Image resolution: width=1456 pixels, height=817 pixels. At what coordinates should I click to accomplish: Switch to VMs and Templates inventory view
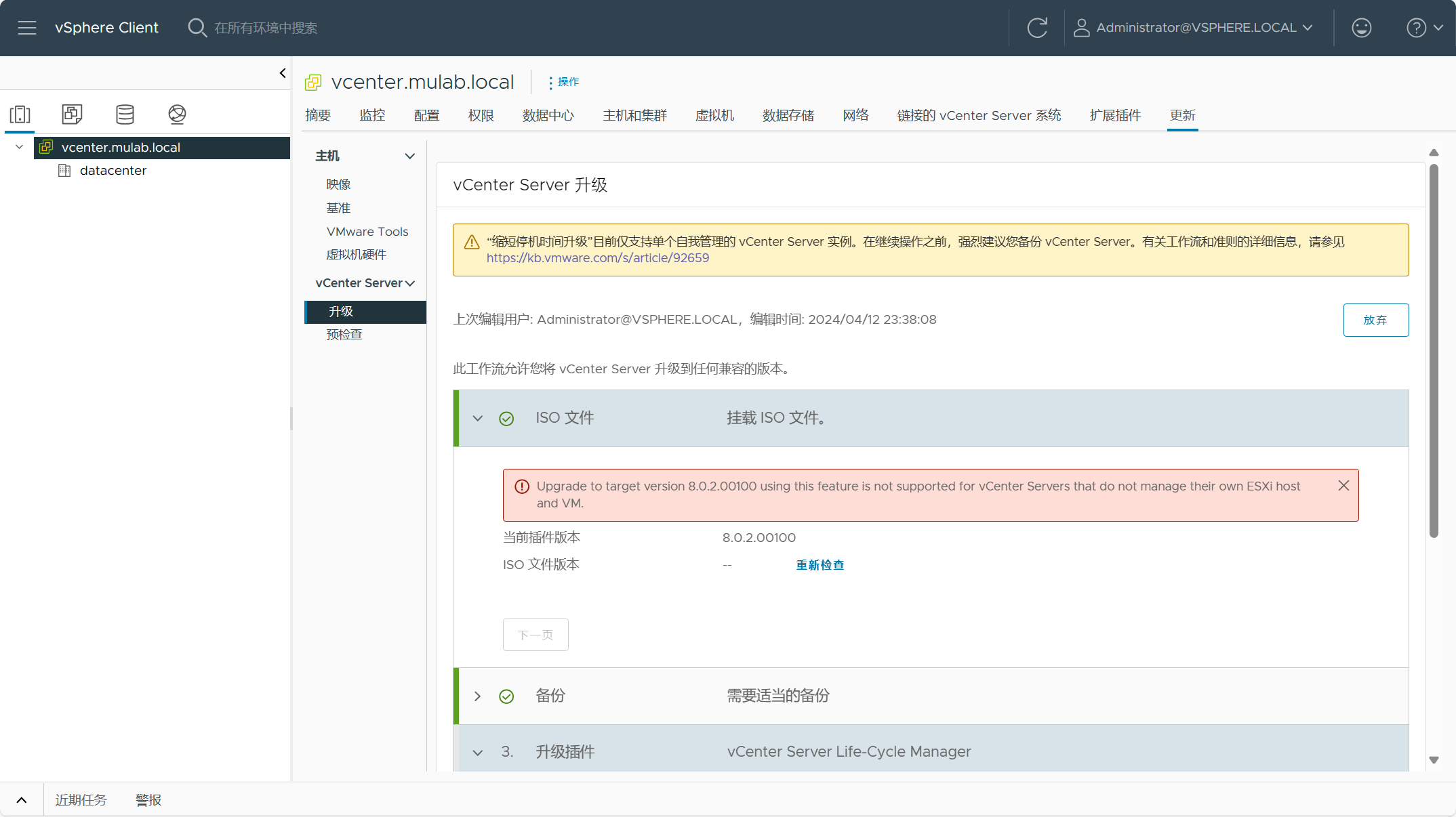(x=72, y=114)
